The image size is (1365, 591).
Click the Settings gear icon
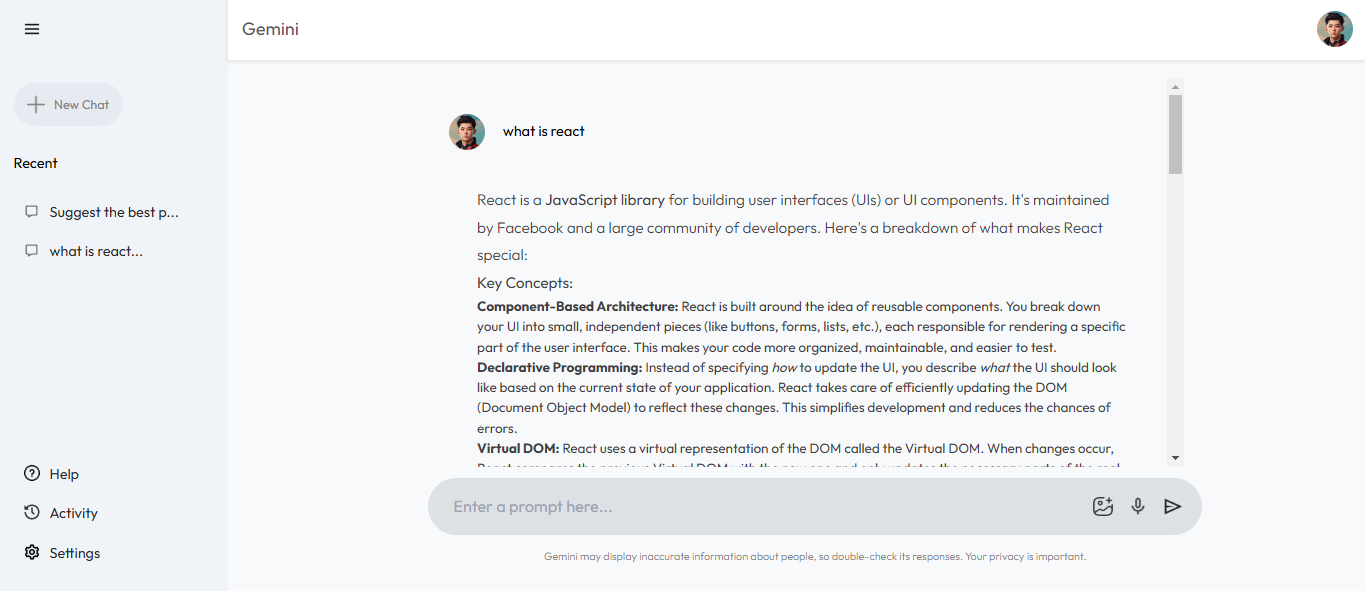point(32,553)
